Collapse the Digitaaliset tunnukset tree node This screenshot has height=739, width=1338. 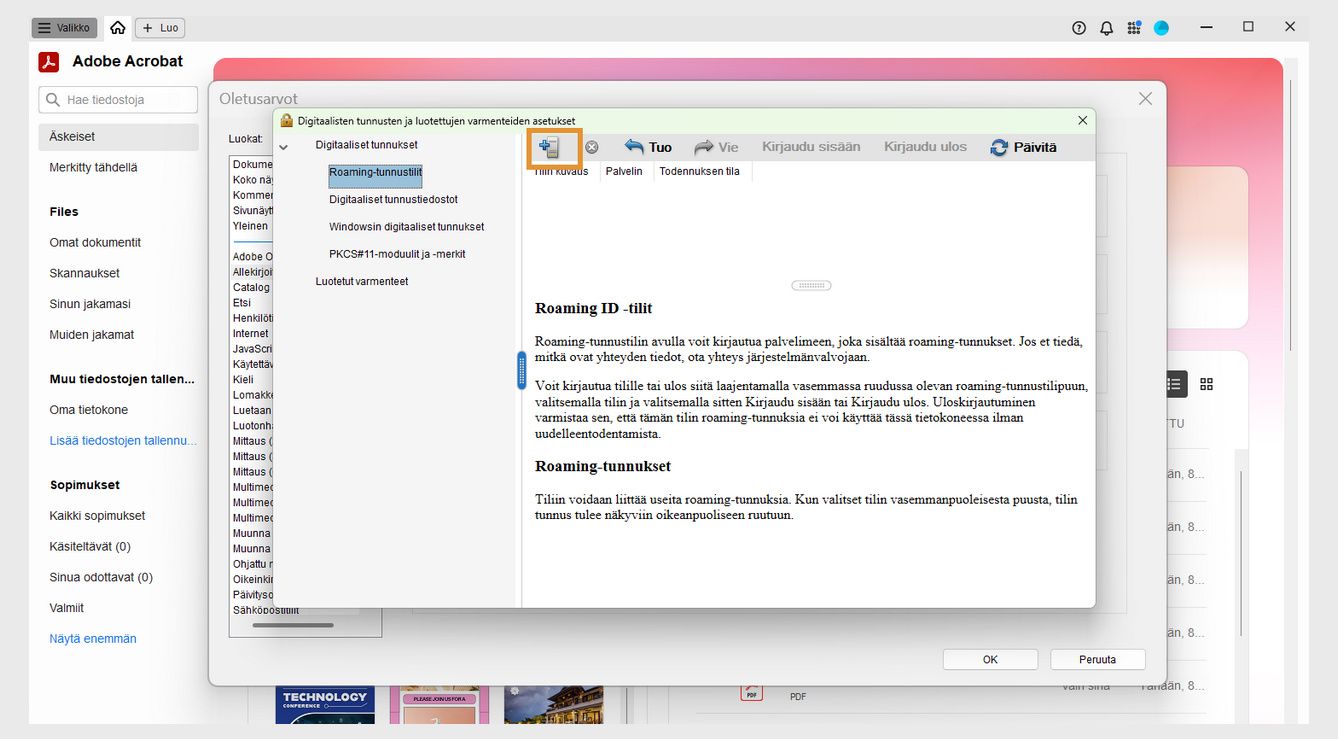tap(283, 146)
